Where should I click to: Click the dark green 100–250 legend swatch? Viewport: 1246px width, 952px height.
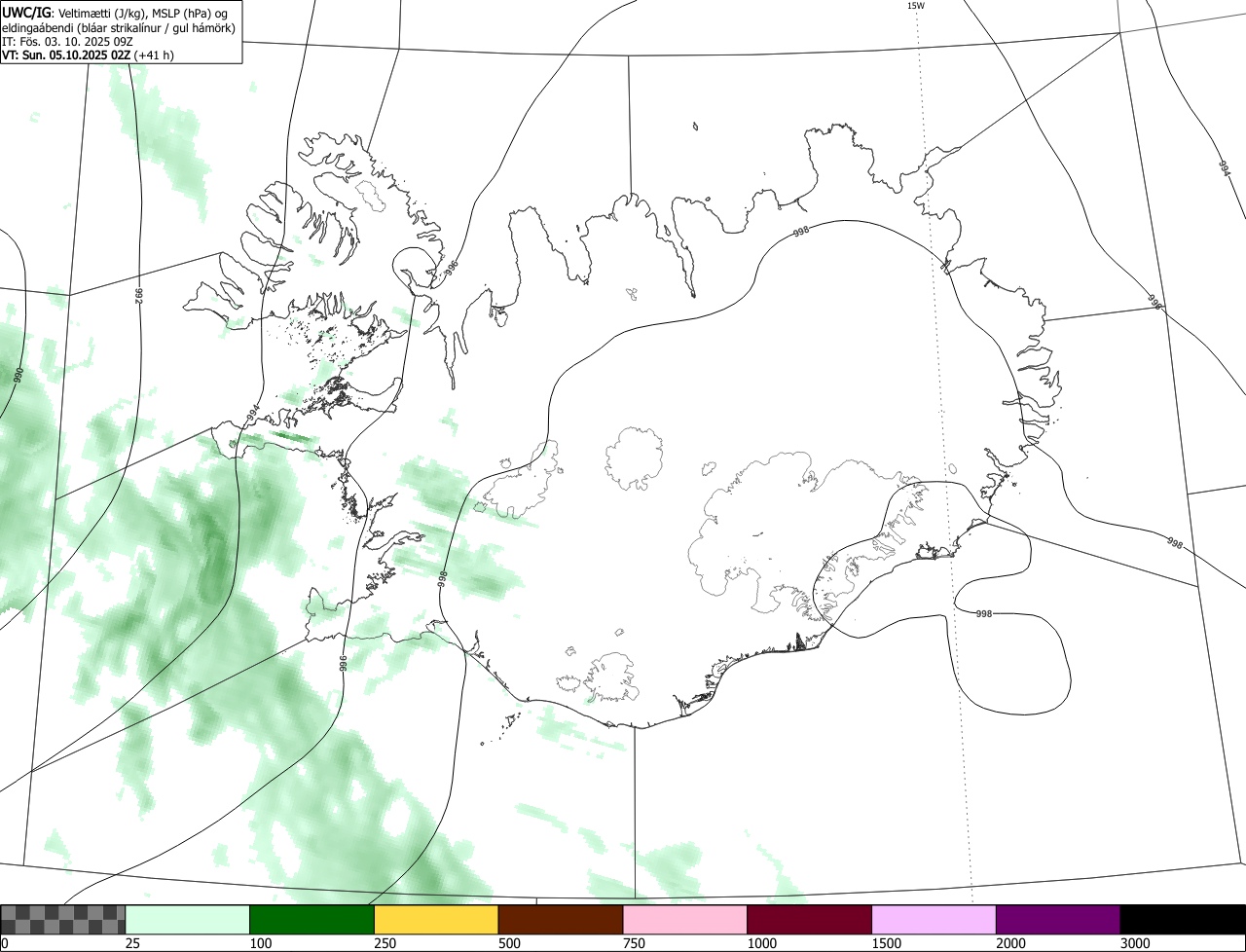coord(312,920)
